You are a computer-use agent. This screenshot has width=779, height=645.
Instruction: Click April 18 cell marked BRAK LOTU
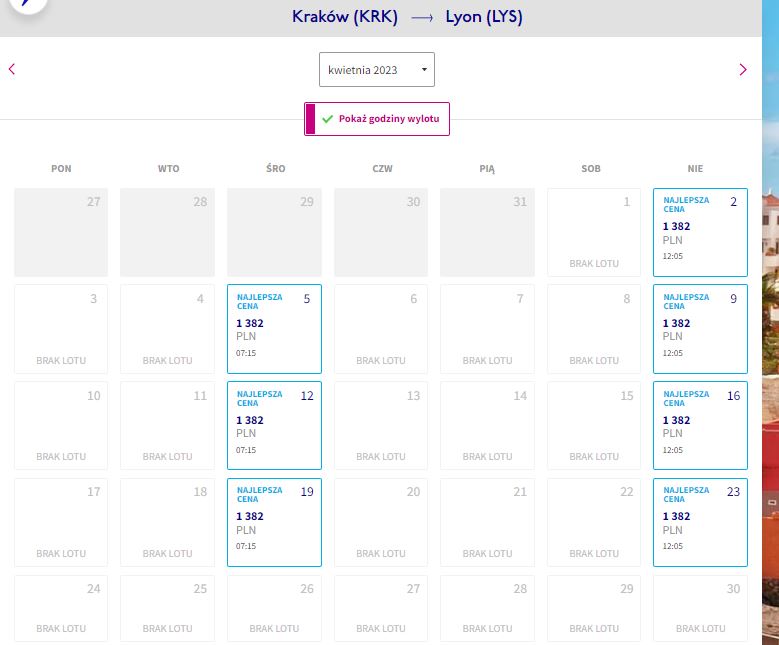pyautogui.click(x=167, y=522)
